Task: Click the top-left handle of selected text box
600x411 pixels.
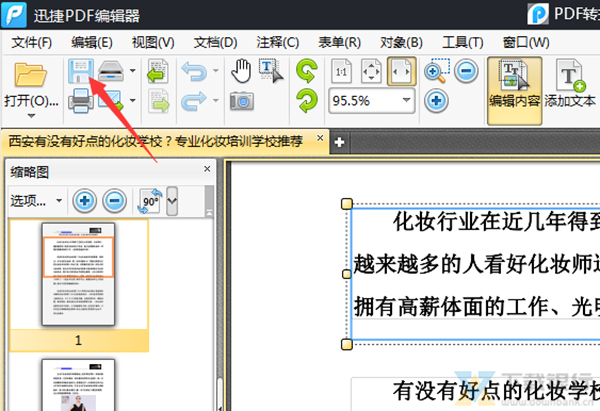Action: click(x=347, y=204)
